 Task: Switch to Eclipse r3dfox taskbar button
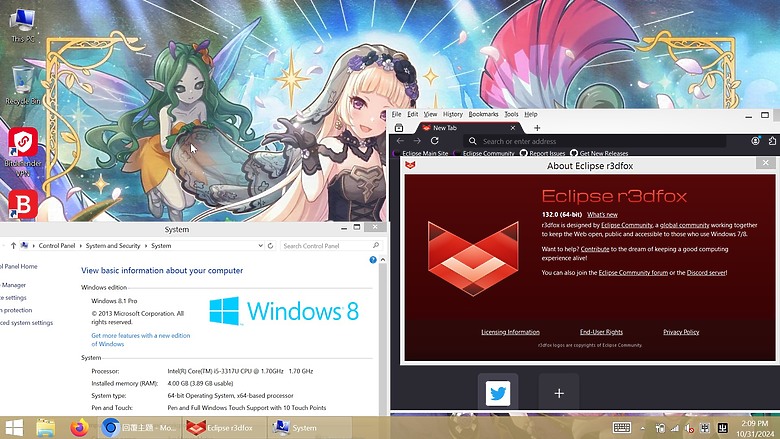point(224,428)
